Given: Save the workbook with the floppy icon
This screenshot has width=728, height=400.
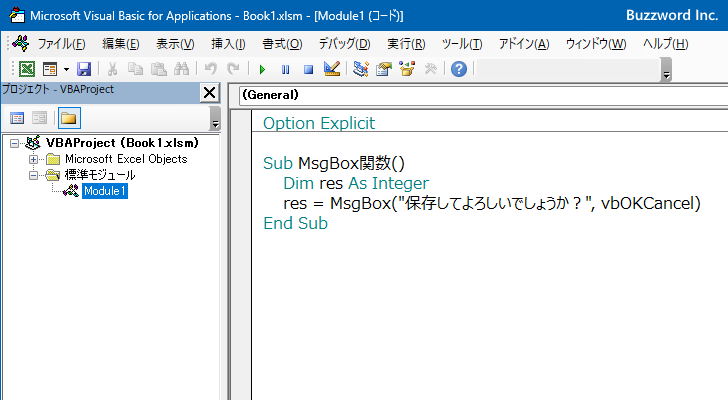Looking at the screenshot, I should point(84,69).
